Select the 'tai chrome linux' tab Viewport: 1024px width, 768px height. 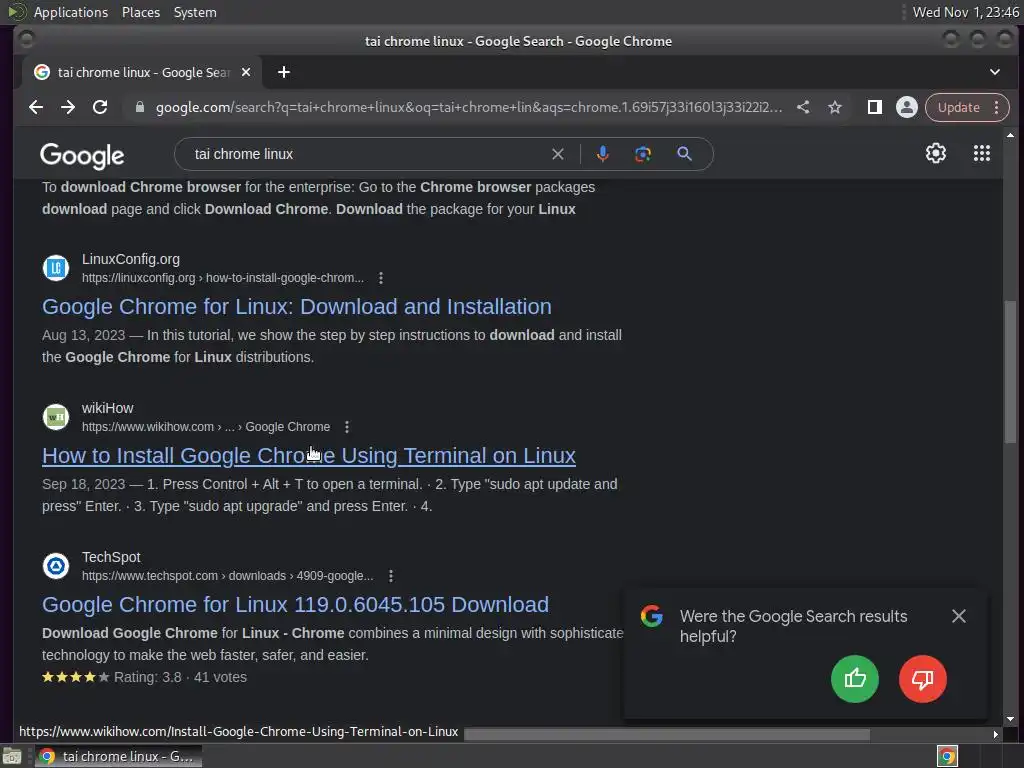click(143, 72)
